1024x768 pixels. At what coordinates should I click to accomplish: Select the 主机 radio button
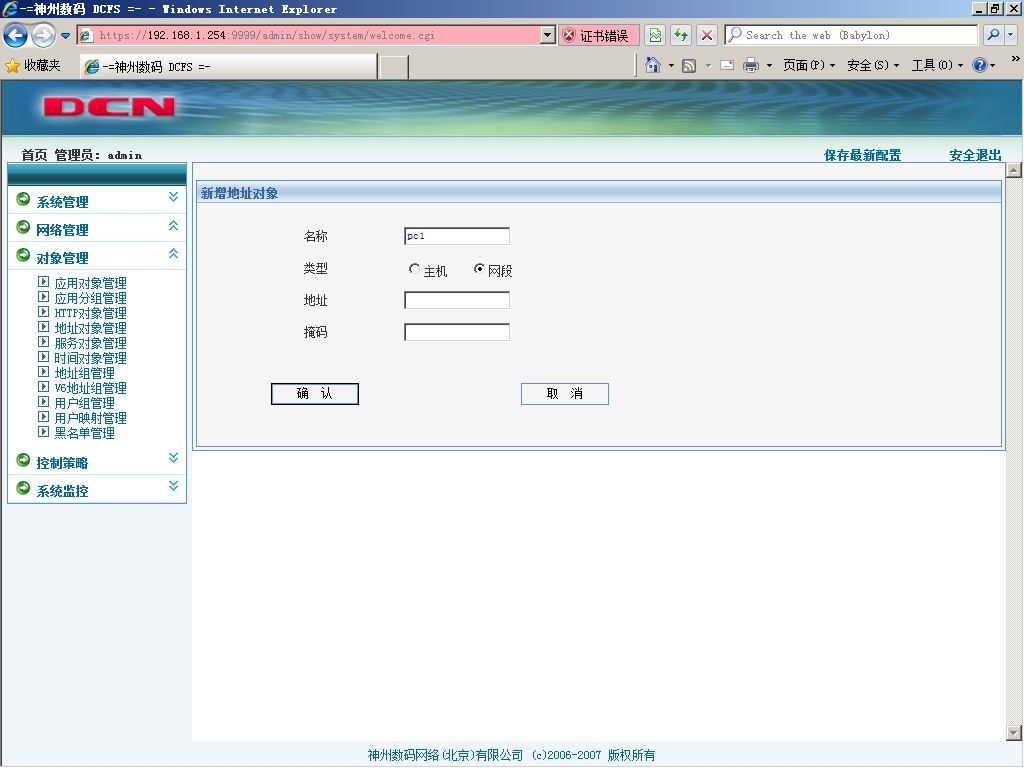point(414,268)
